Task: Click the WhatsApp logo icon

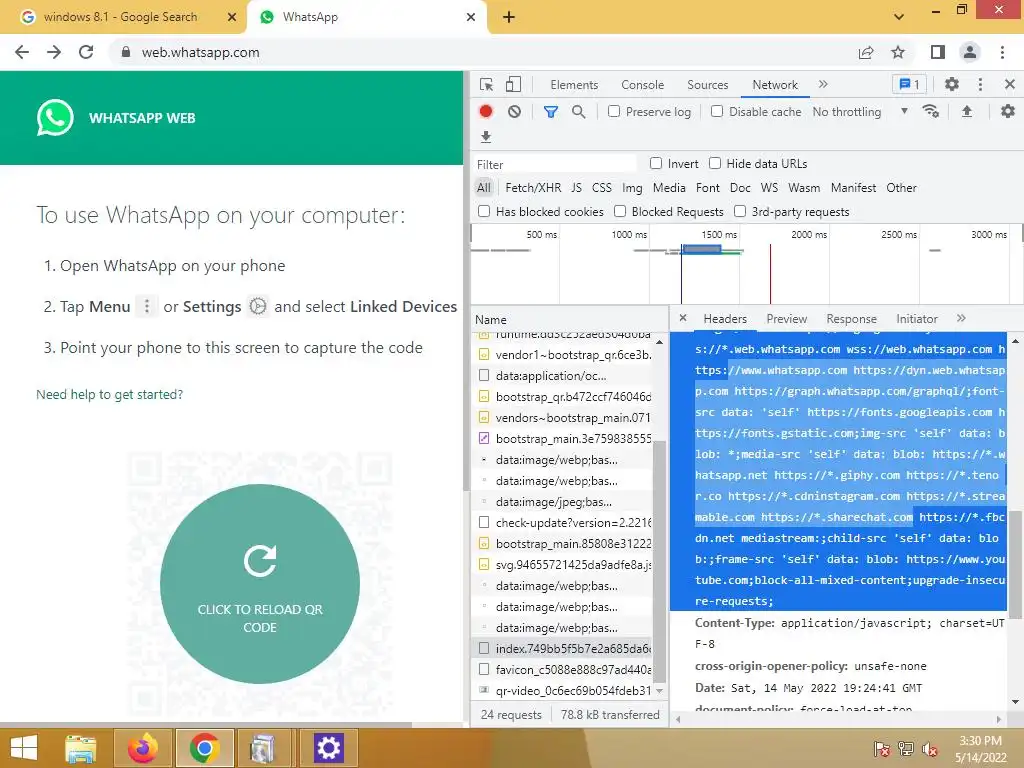Action: pyautogui.click(x=55, y=118)
